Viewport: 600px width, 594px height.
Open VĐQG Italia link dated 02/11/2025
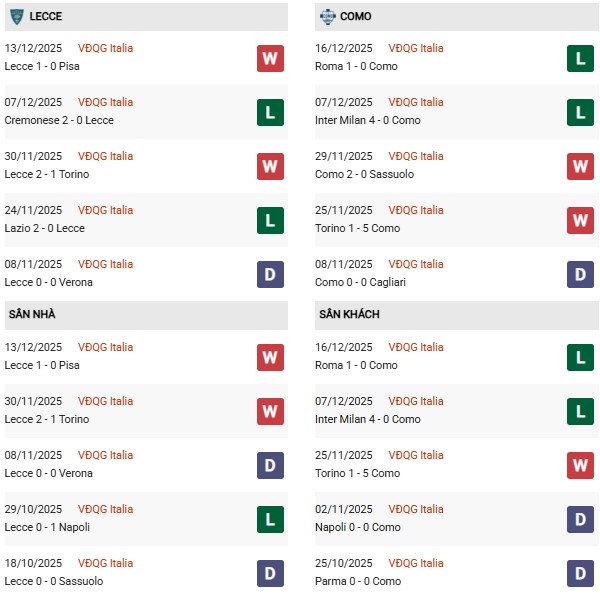[416, 509]
